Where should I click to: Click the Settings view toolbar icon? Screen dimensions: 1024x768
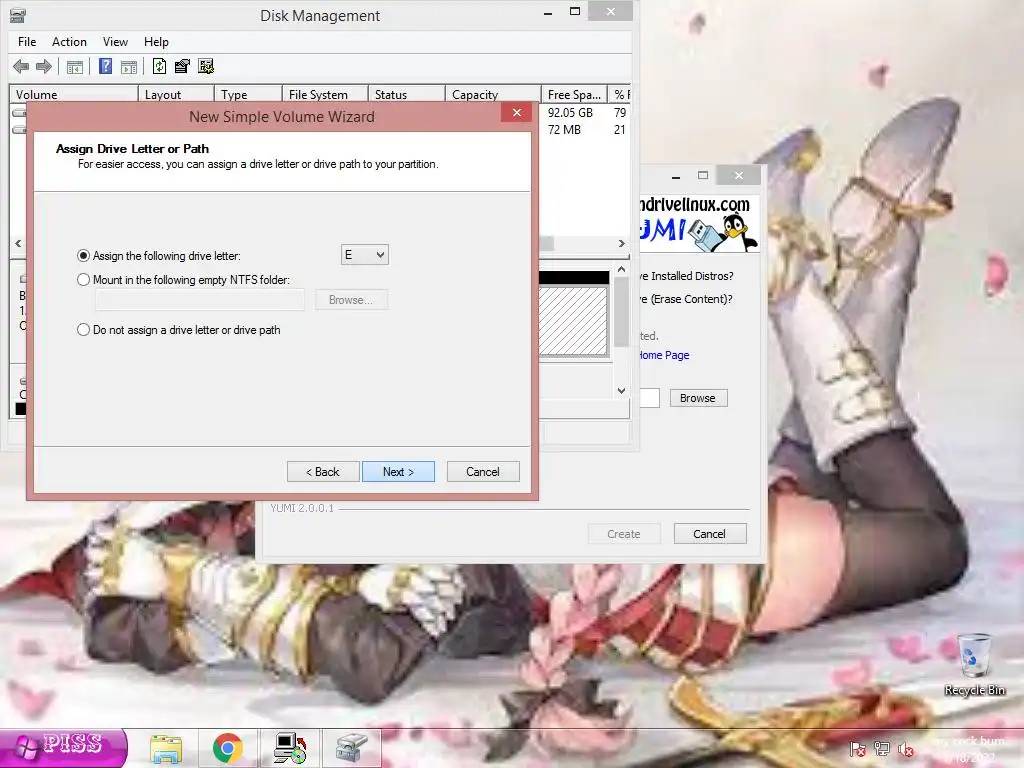206,67
